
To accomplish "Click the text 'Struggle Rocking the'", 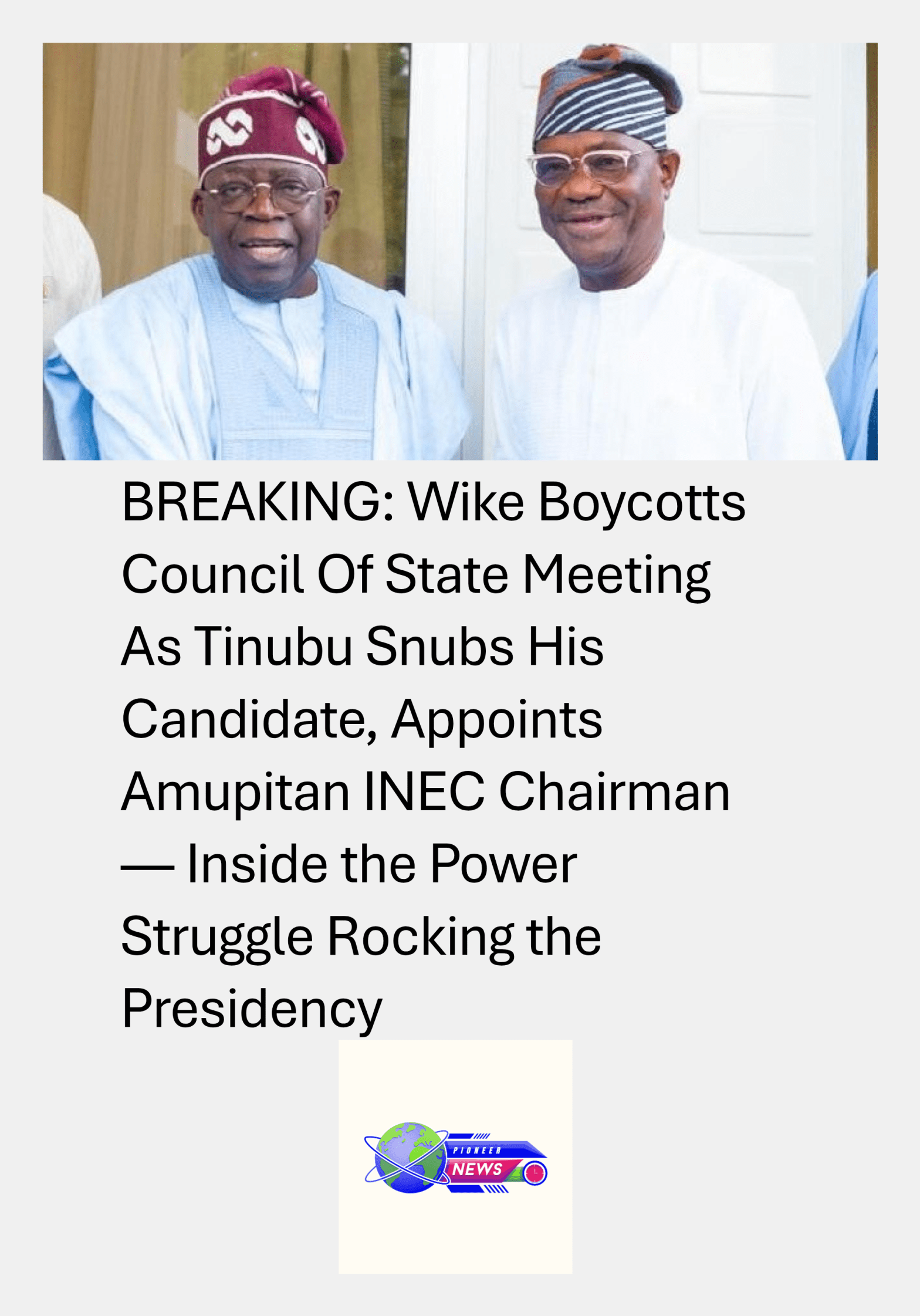I will tap(361, 938).
